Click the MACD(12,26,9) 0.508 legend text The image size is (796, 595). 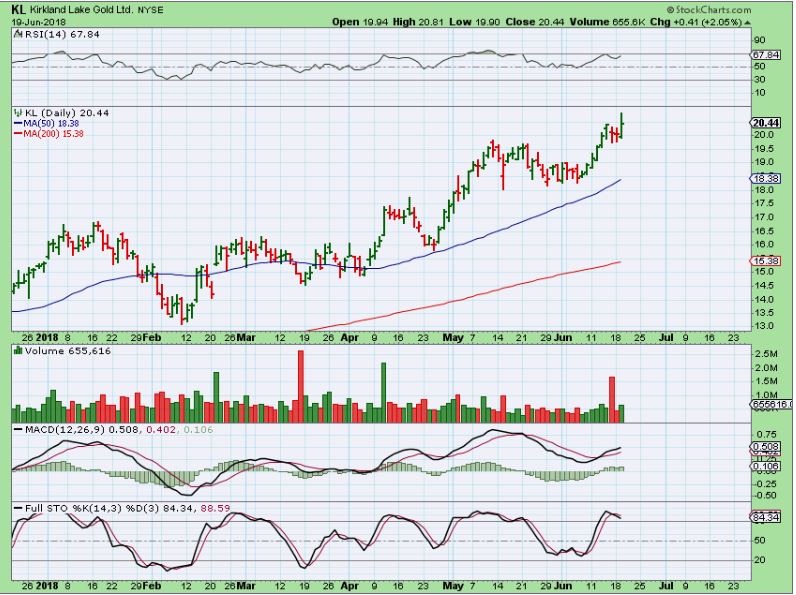82,429
